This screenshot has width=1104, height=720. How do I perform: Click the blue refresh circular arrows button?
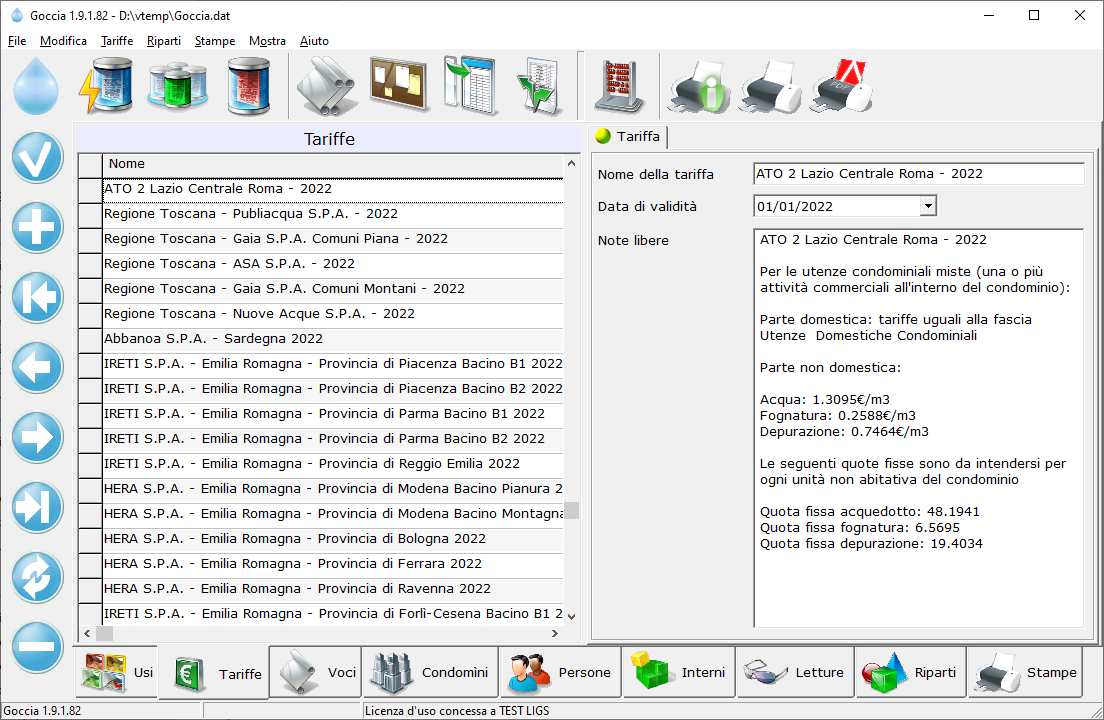pyautogui.click(x=37, y=577)
